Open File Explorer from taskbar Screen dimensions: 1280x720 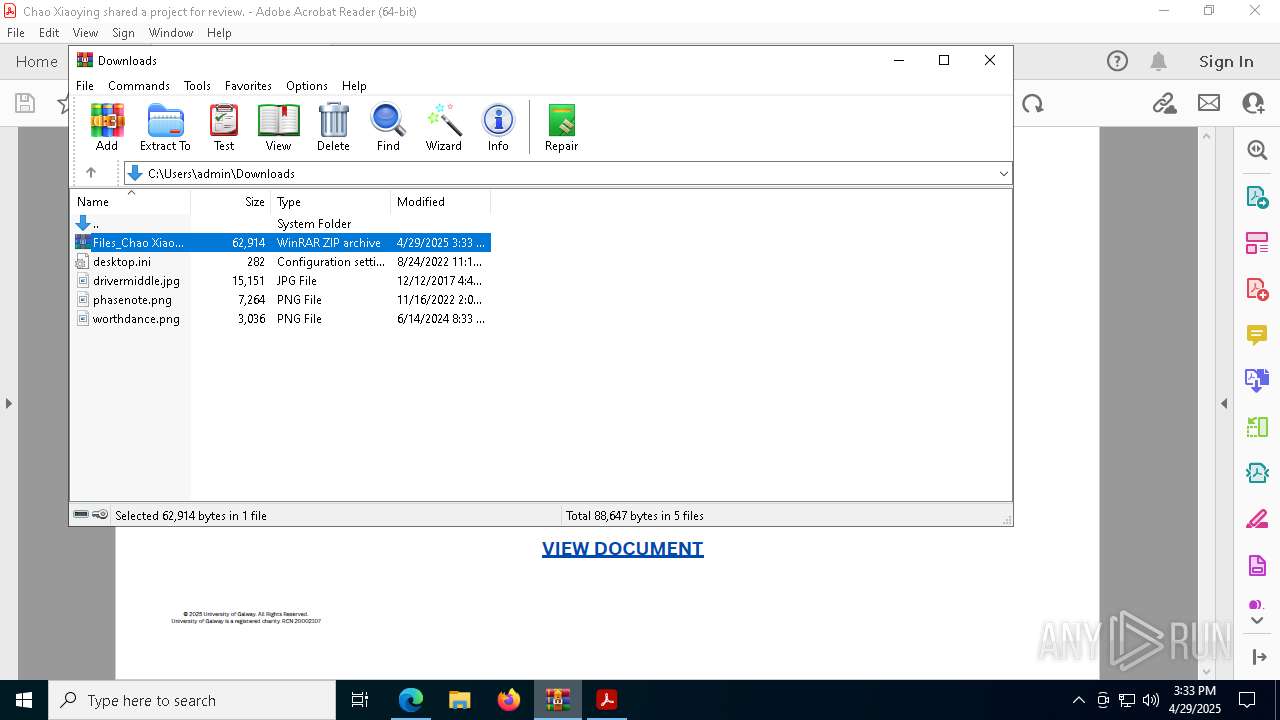point(460,700)
